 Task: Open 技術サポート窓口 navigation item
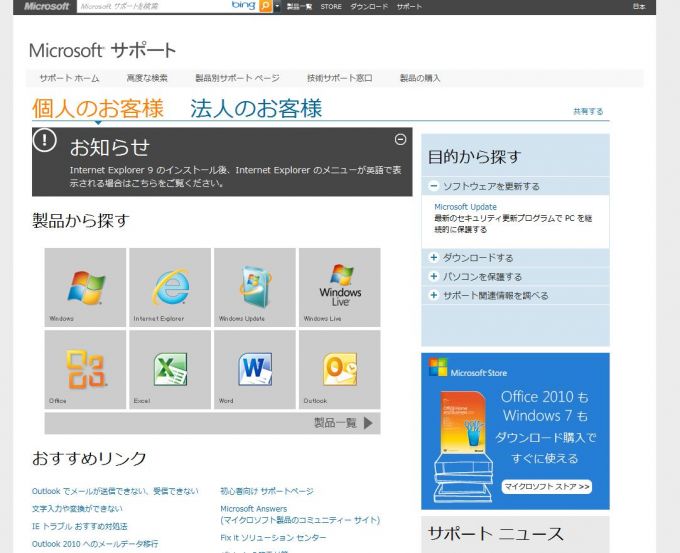(x=340, y=78)
